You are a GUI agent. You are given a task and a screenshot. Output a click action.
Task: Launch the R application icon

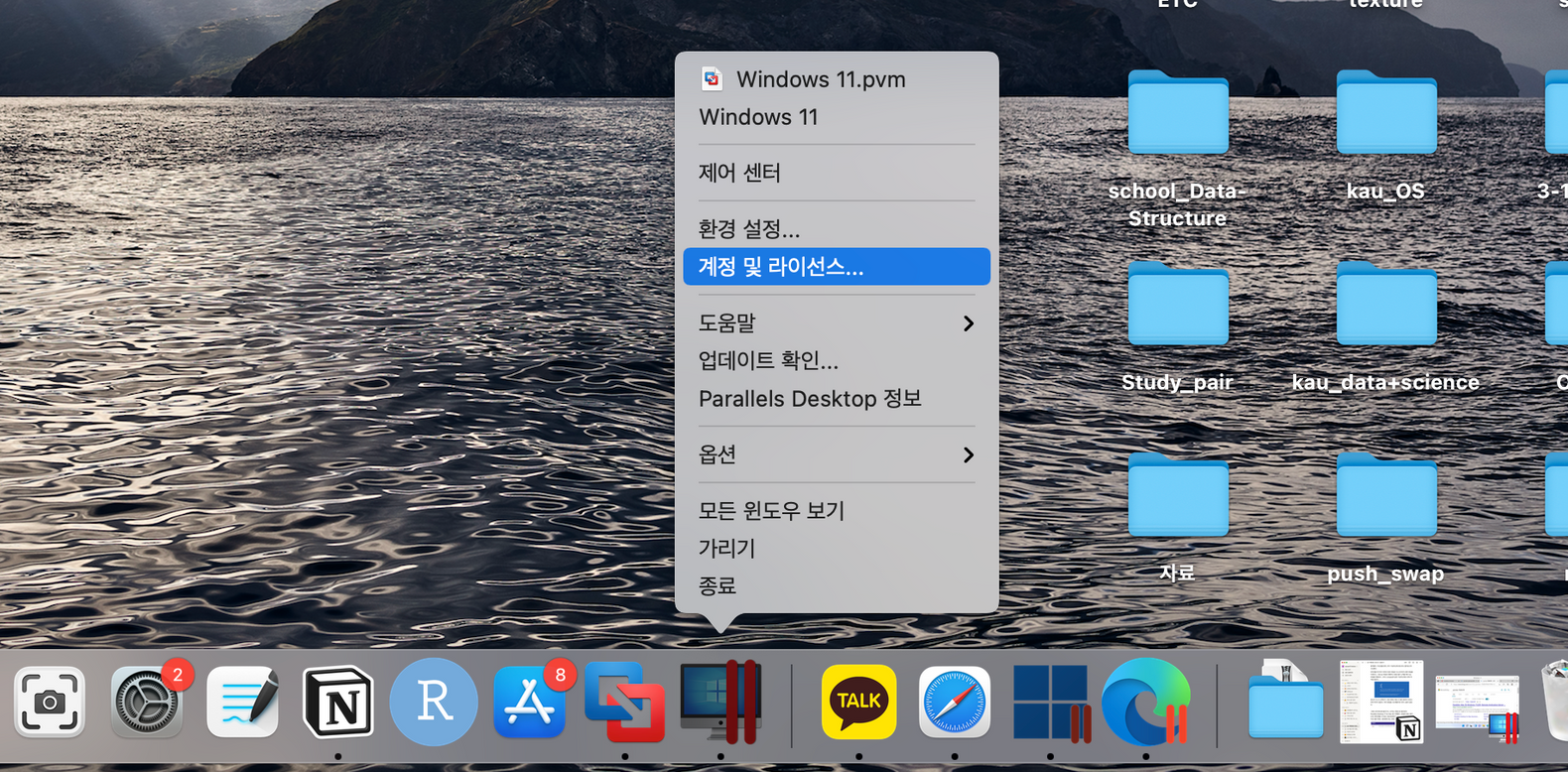[x=434, y=703]
